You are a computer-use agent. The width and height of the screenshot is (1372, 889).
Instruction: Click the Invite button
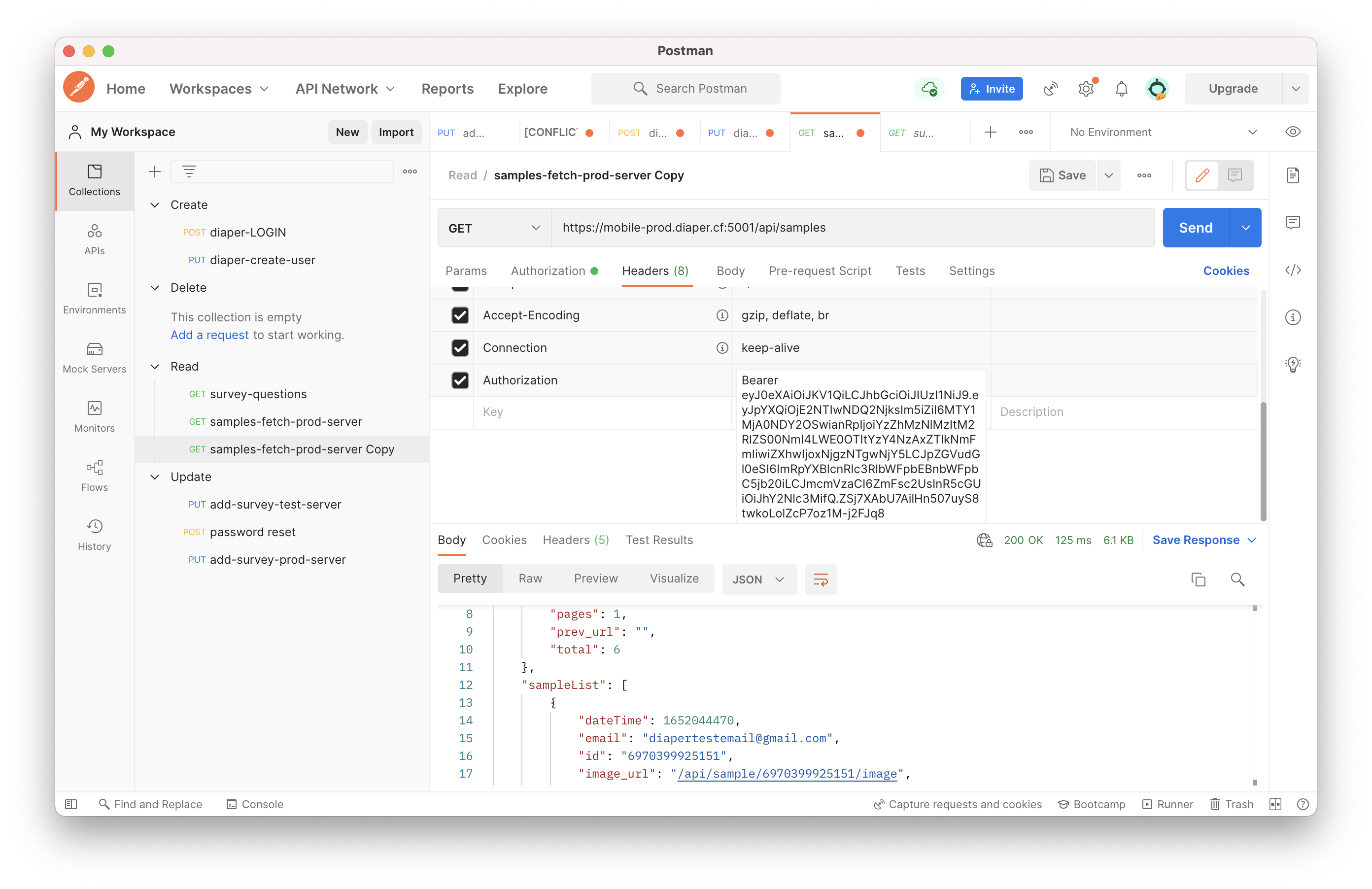(x=992, y=89)
